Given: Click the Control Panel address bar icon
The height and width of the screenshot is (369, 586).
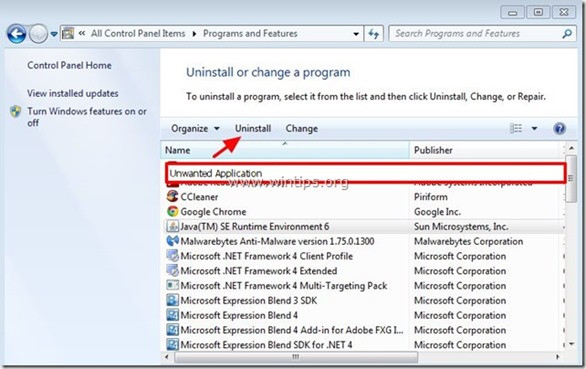Looking at the screenshot, I should (x=68, y=34).
